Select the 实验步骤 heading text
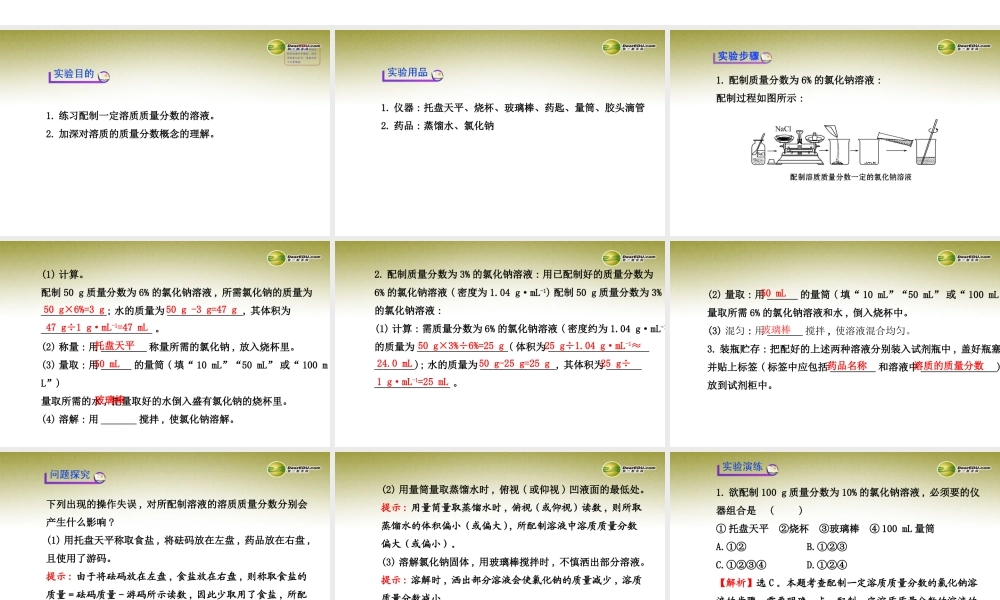1000x600 pixels. [739, 56]
